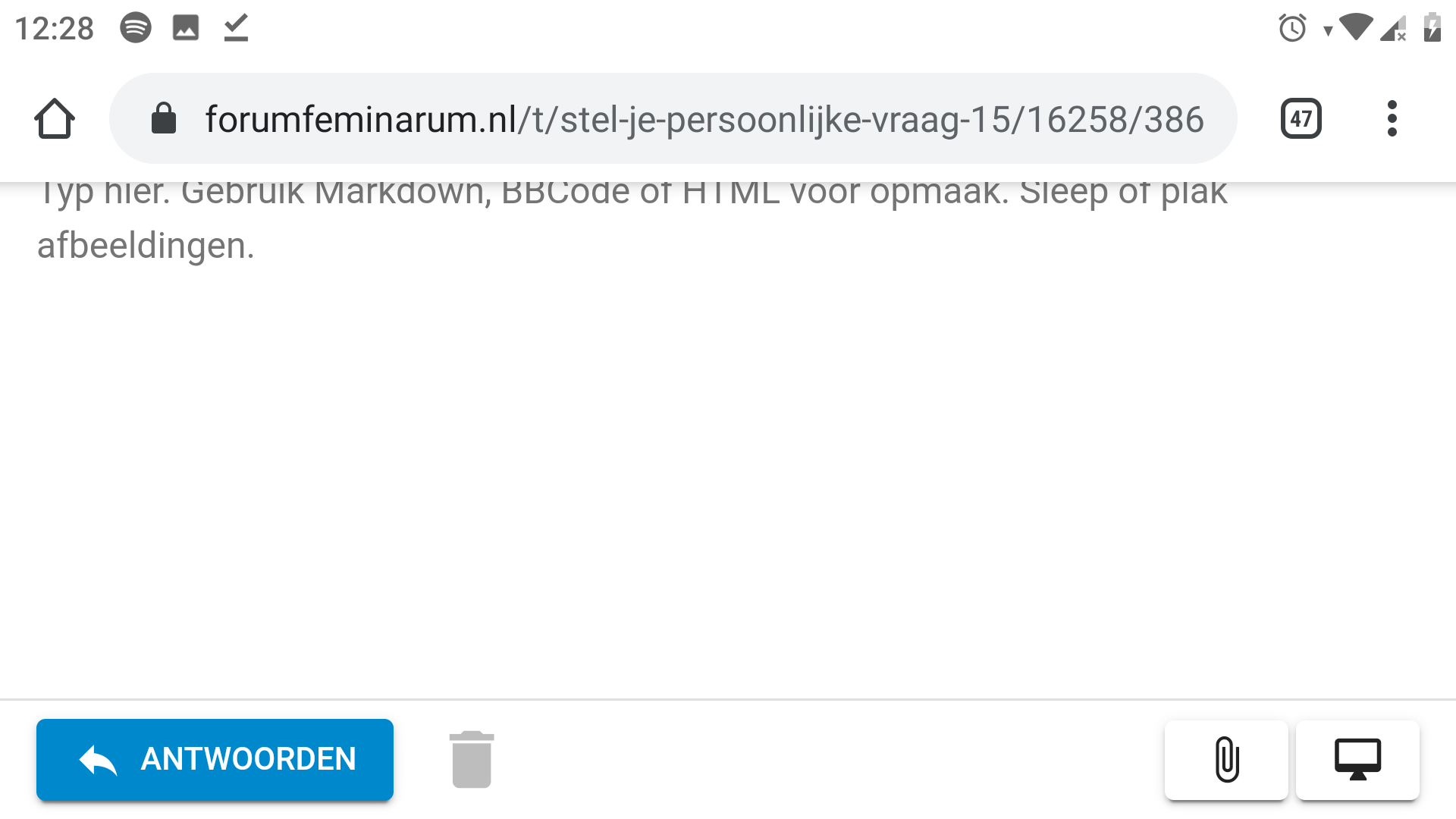Screen dimensions: 1456x819
Task: Focus the reply text area placeholder
Action: click(632, 220)
